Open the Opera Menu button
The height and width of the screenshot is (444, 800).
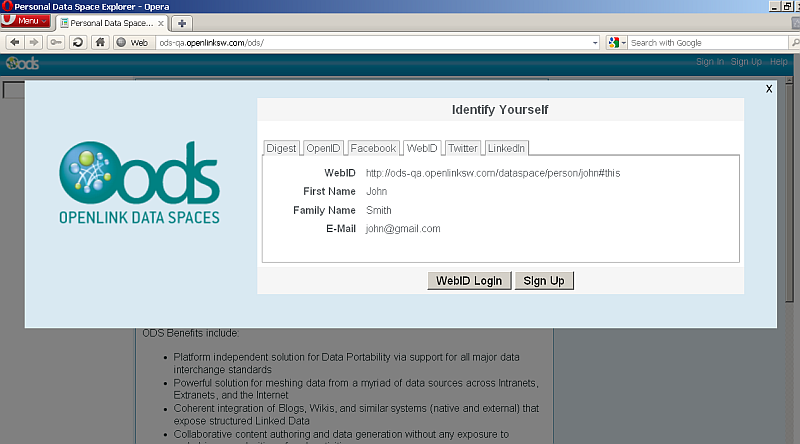click(x=25, y=21)
